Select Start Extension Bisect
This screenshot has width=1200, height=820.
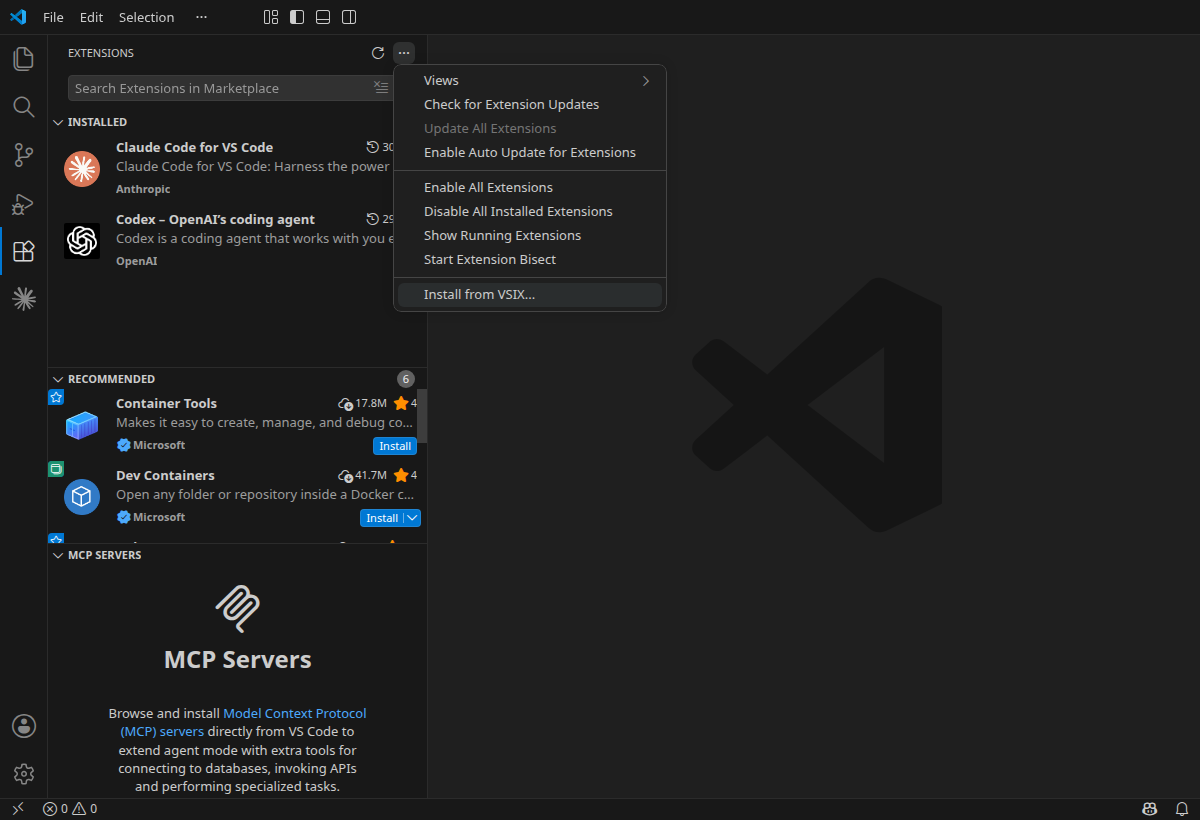click(530, 260)
